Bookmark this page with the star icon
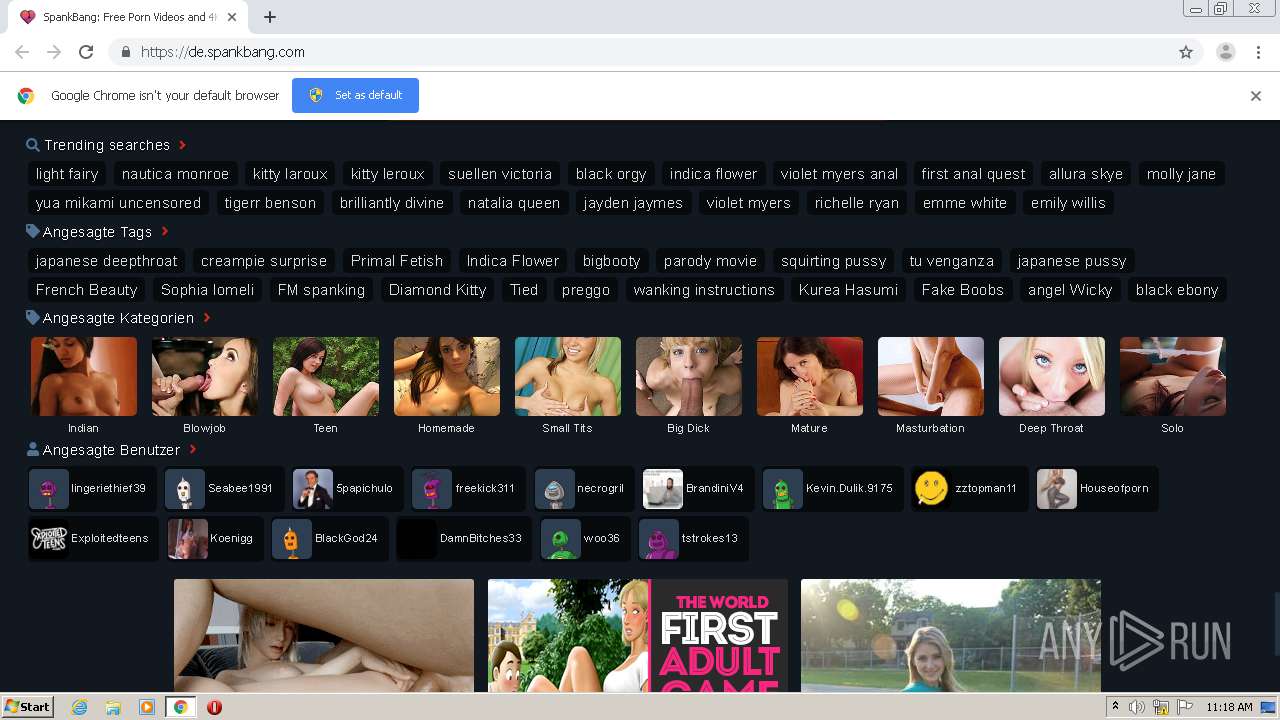Viewport: 1280px width, 720px height. pos(1186,52)
